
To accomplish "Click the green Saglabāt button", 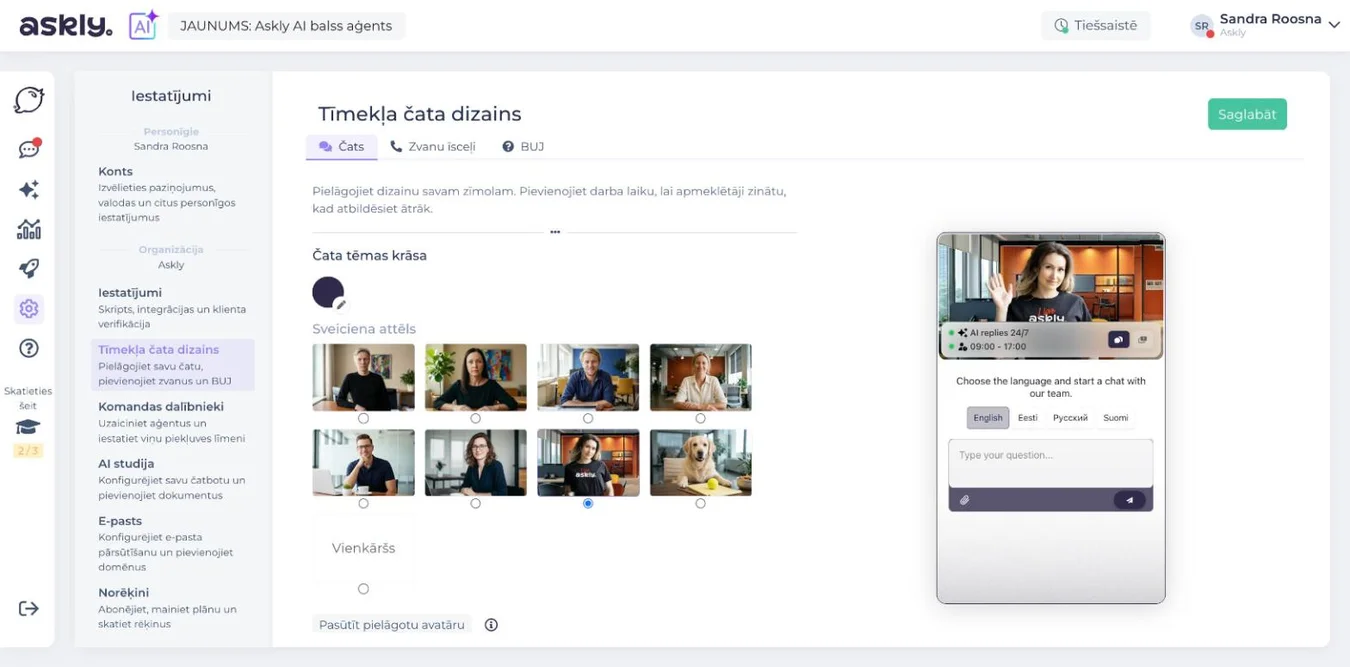I will coord(1247,114).
